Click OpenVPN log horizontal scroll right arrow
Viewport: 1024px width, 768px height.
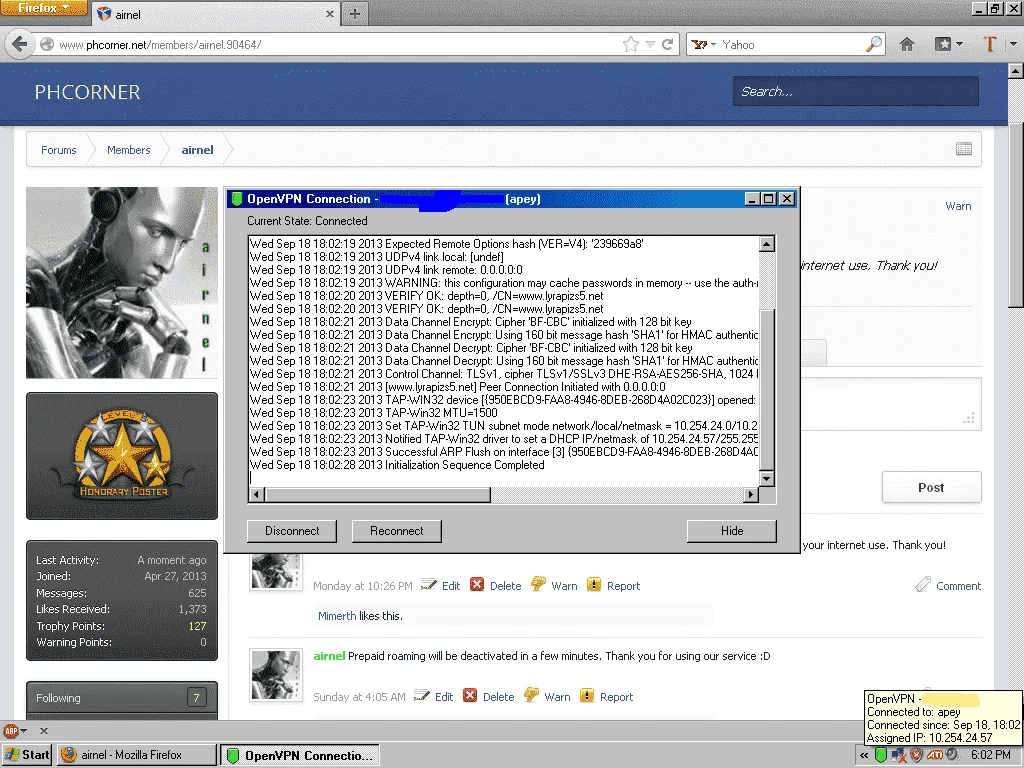click(751, 494)
